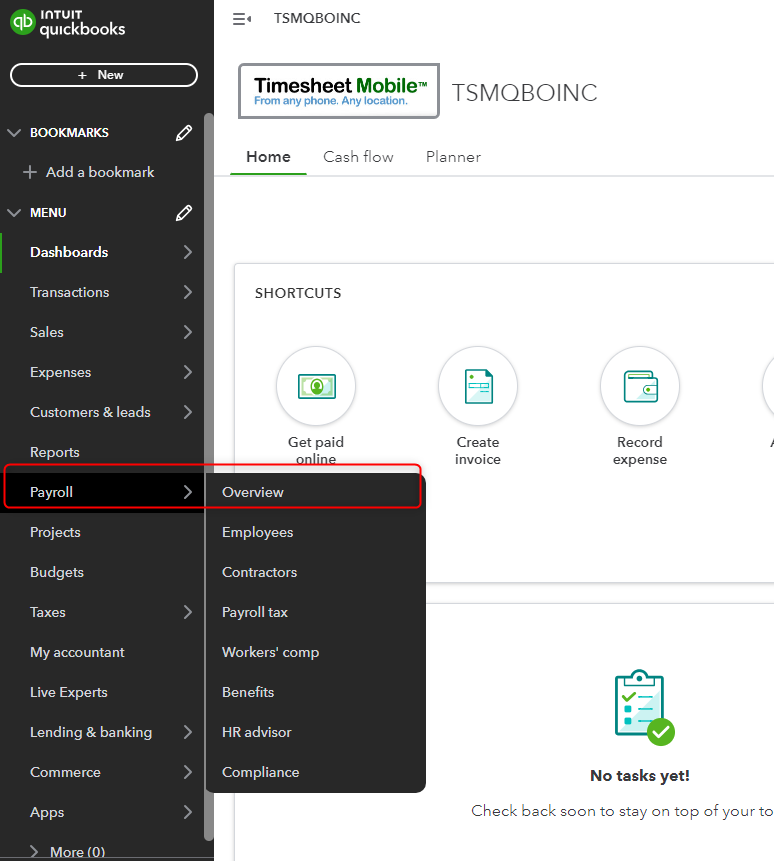Edit the menu using its pencil icon
The width and height of the screenshot is (774, 861).
coord(184,213)
